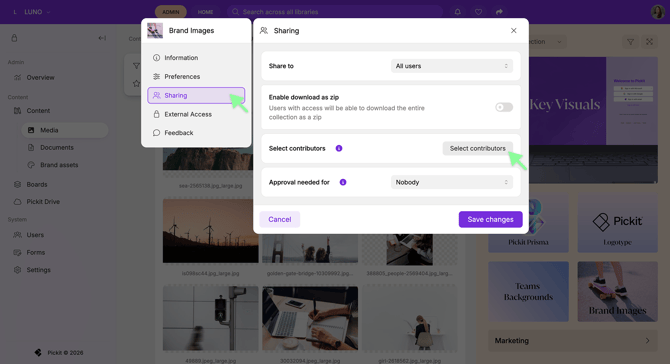Open the collection dropdown at top right
Viewport: 670px width, 364px height.
click(x=547, y=42)
